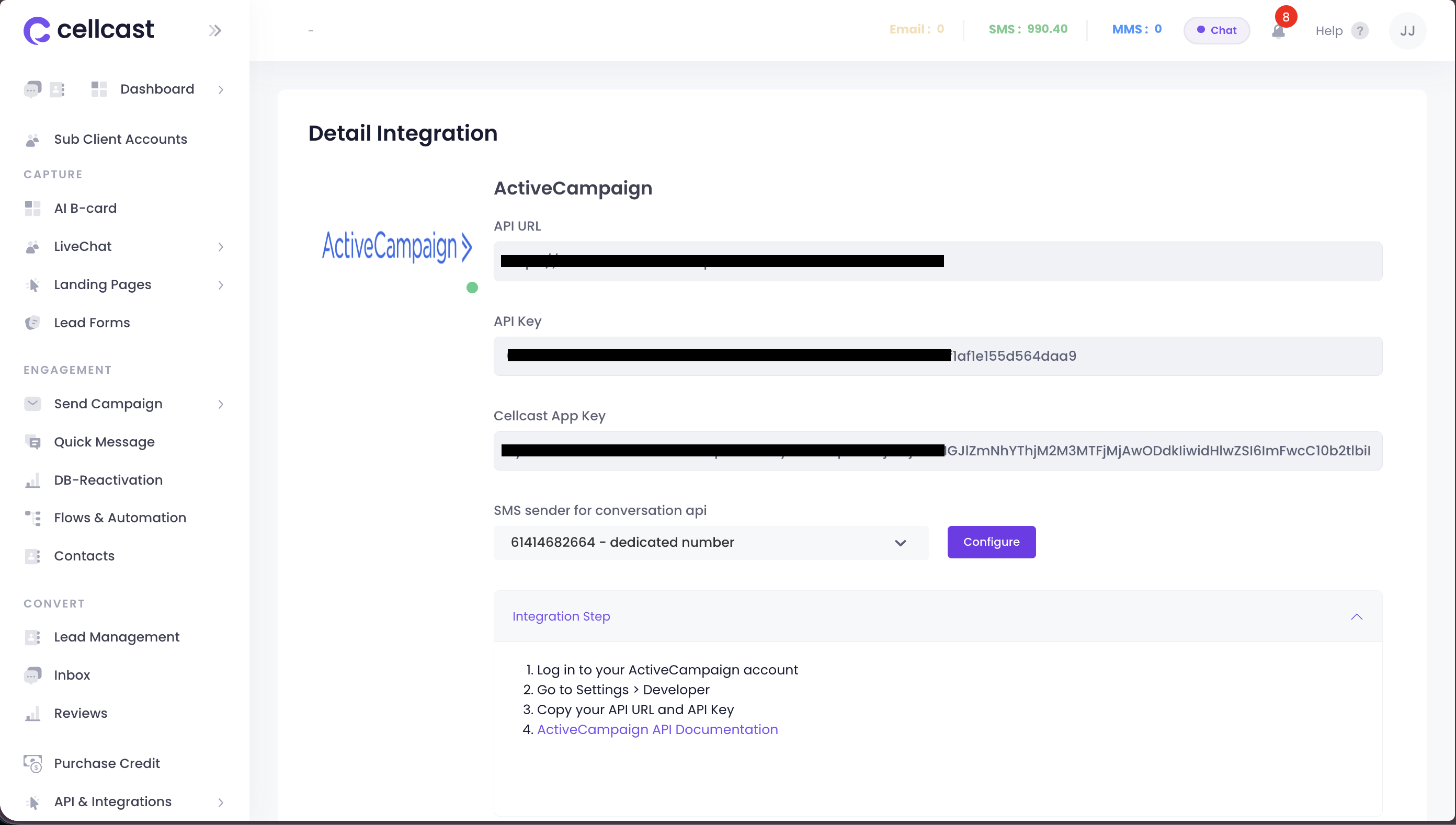Open Sub Client Accounts menu item
The height and width of the screenshot is (825, 1456).
(120, 140)
